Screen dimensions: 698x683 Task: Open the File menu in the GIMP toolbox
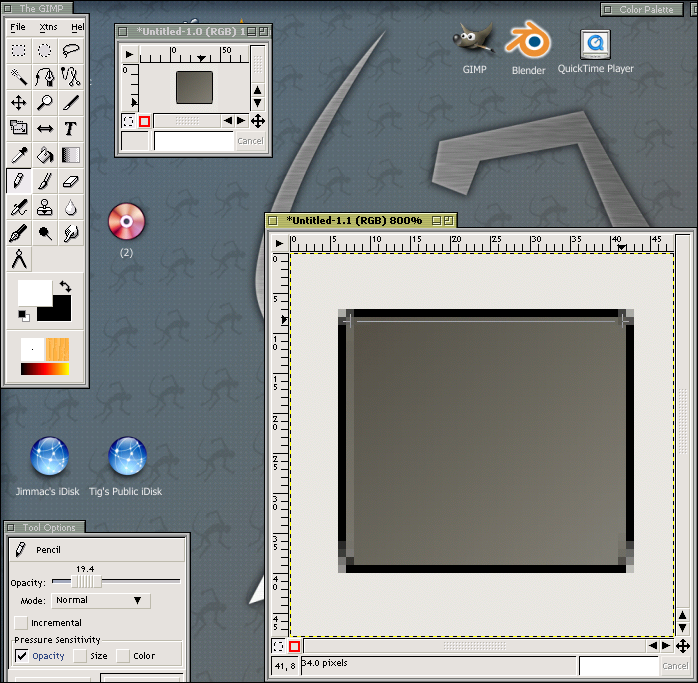click(x=18, y=27)
